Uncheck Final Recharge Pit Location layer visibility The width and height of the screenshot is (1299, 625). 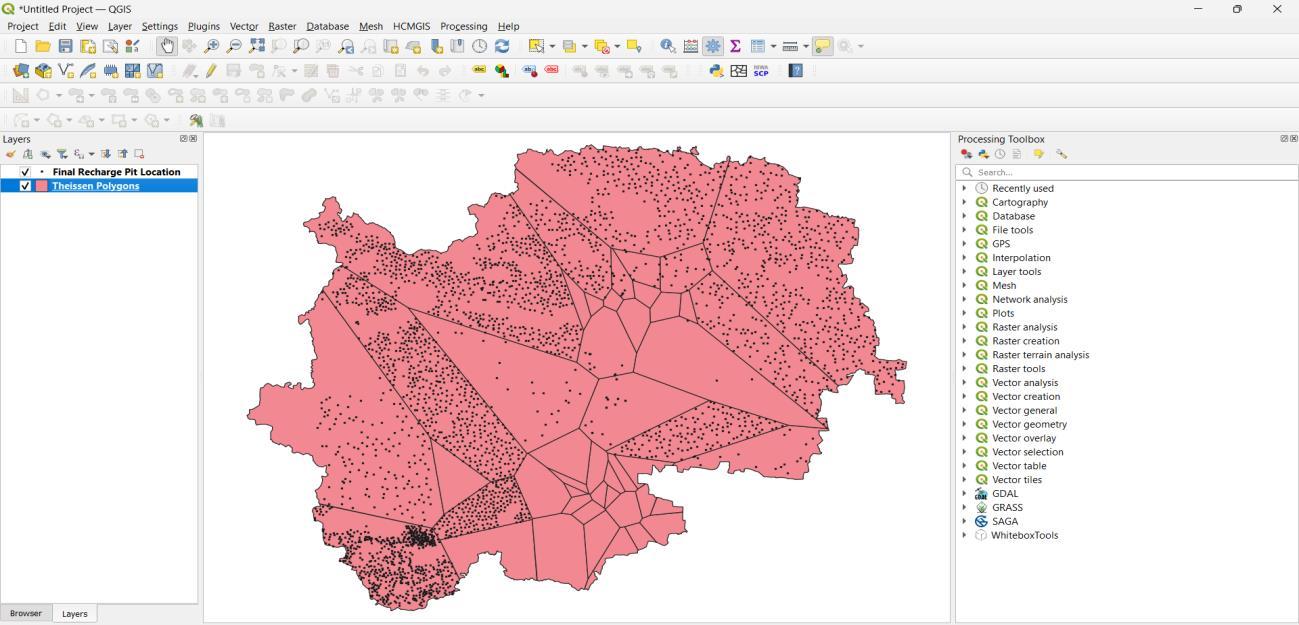point(25,172)
